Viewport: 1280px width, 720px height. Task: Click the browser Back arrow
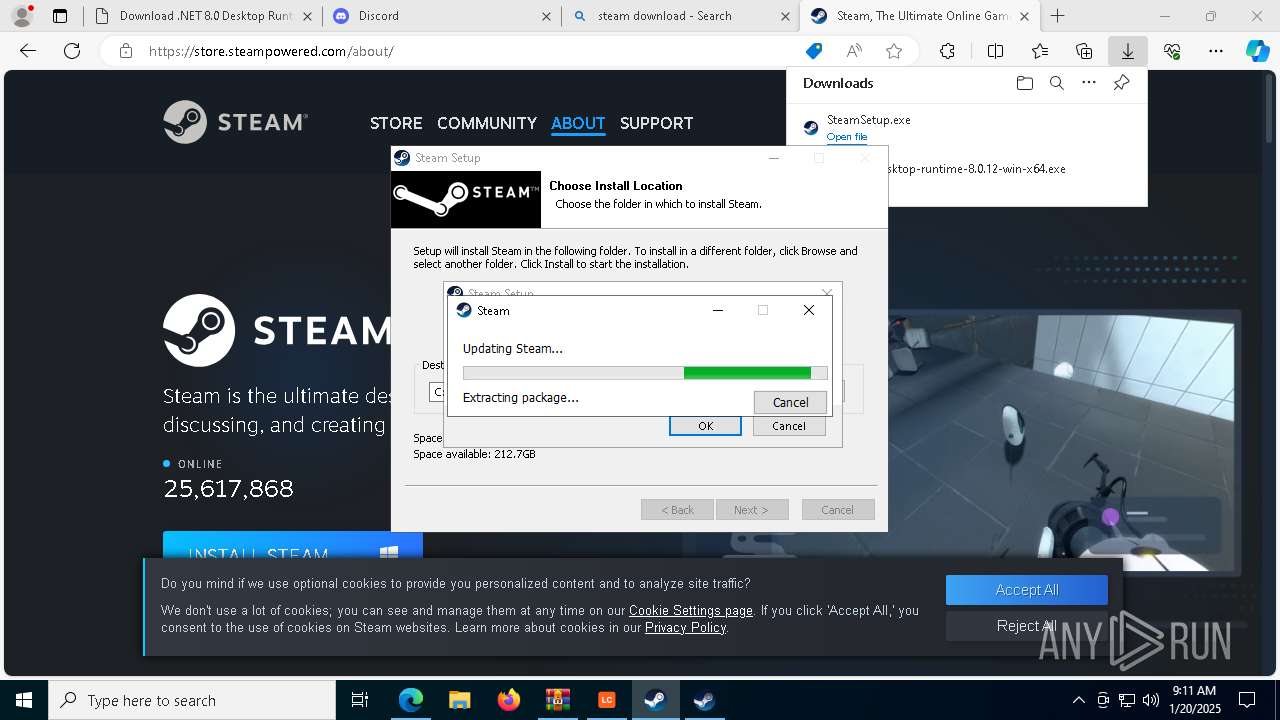pos(28,51)
